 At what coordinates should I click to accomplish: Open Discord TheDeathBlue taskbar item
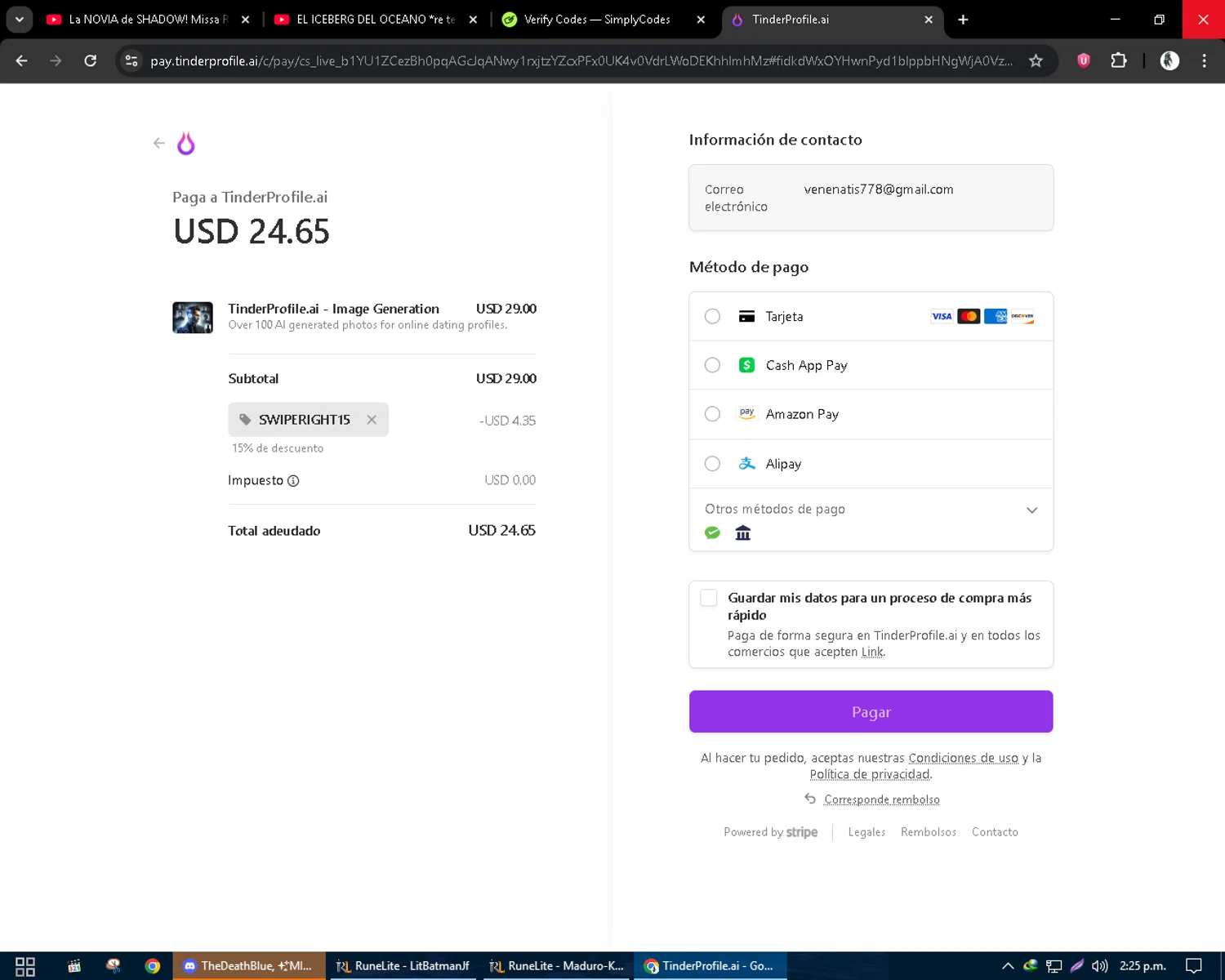[x=249, y=966]
